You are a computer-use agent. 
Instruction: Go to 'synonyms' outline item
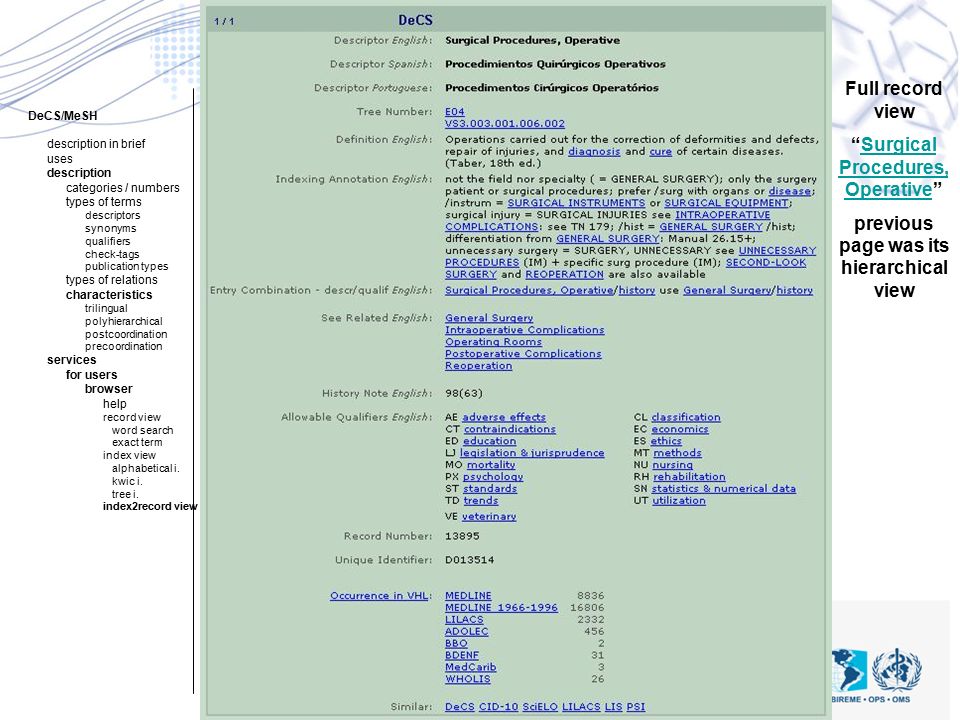click(111, 228)
